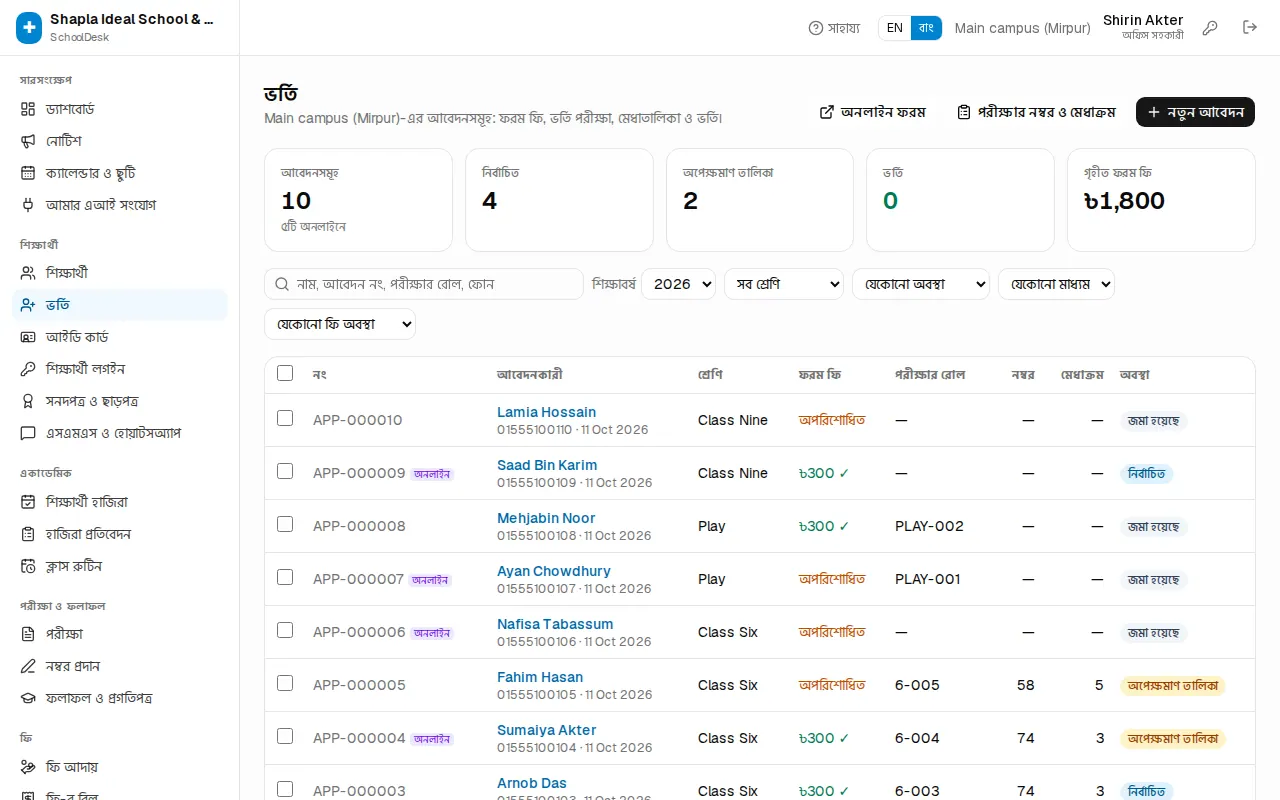Viewport: 1280px width, 800px height.
Task: Open শিক্ষার্থী হাজিরা attendance icon
Action: (28, 502)
